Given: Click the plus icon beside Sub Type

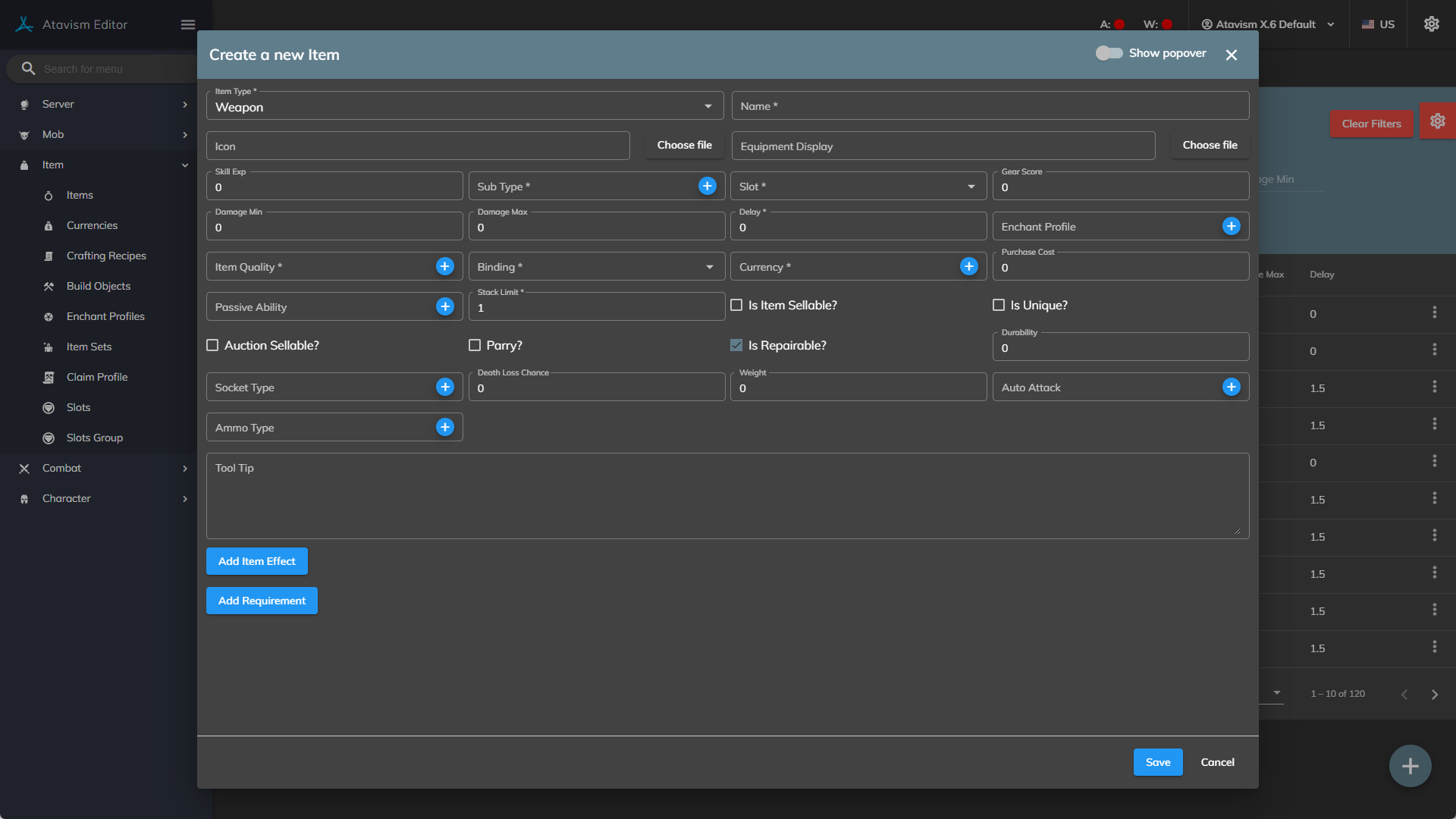Looking at the screenshot, I should pyautogui.click(x=707, y=186).
